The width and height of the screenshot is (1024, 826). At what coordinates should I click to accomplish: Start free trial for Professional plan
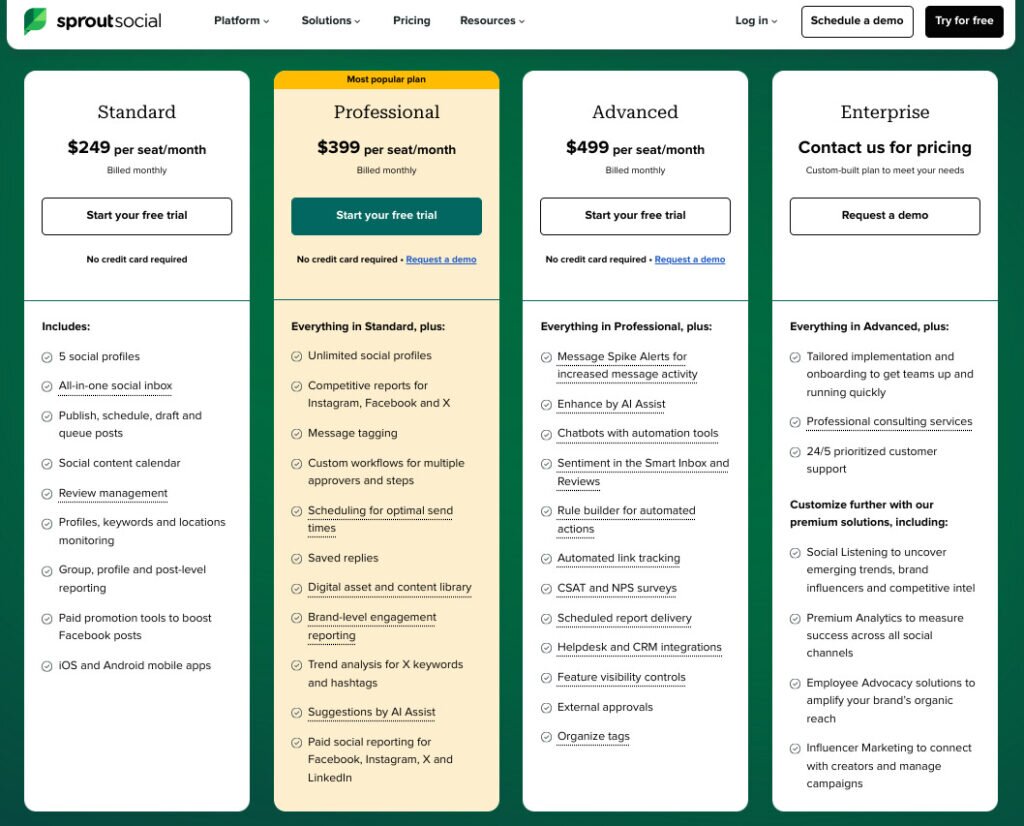click(x=386, y=216)
